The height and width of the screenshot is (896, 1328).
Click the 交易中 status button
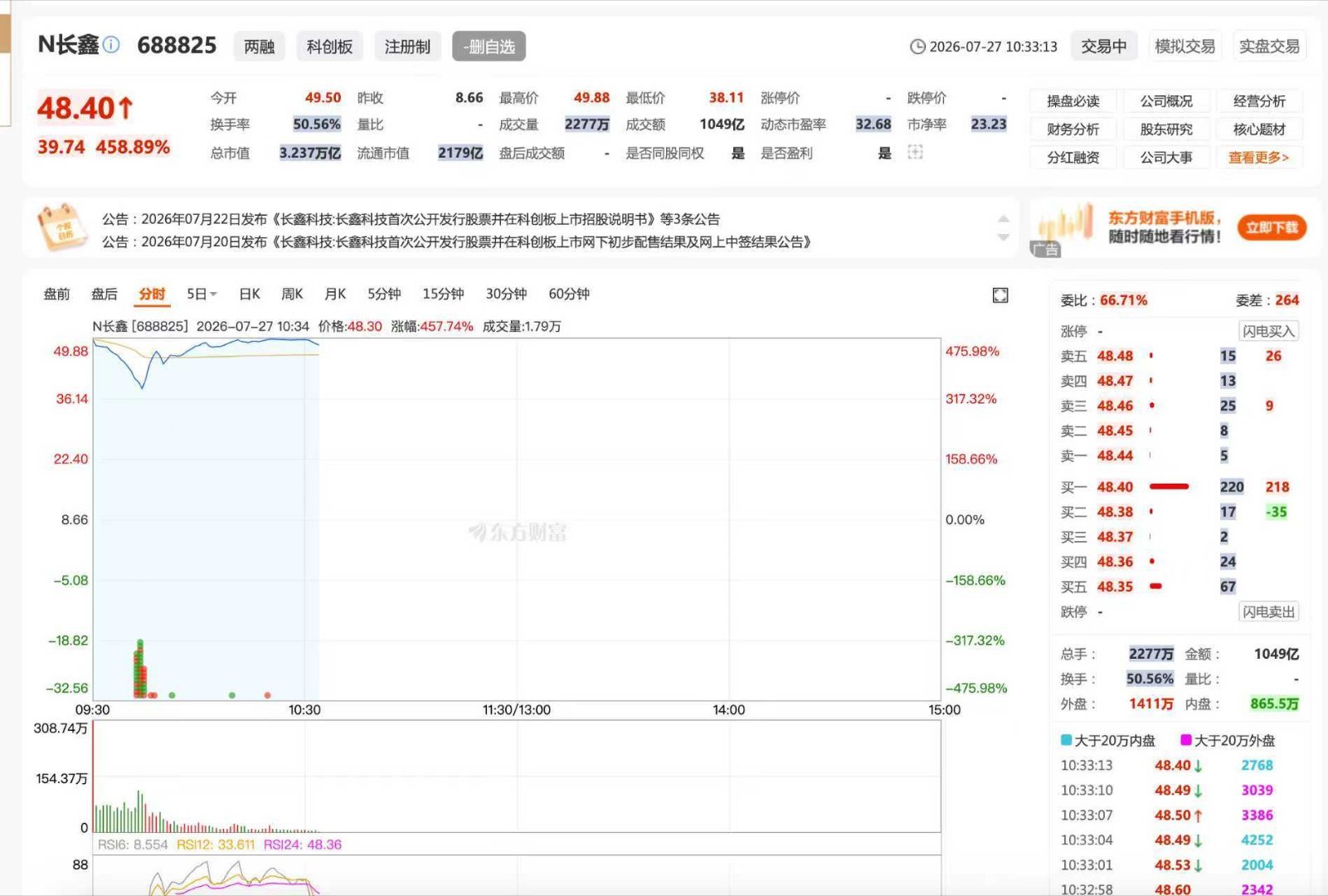(1104, 46)
